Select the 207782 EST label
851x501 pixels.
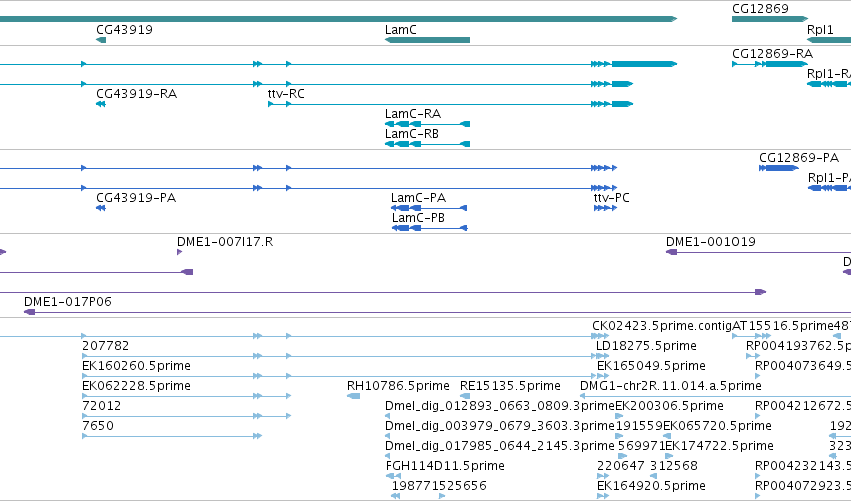[105, 346]
